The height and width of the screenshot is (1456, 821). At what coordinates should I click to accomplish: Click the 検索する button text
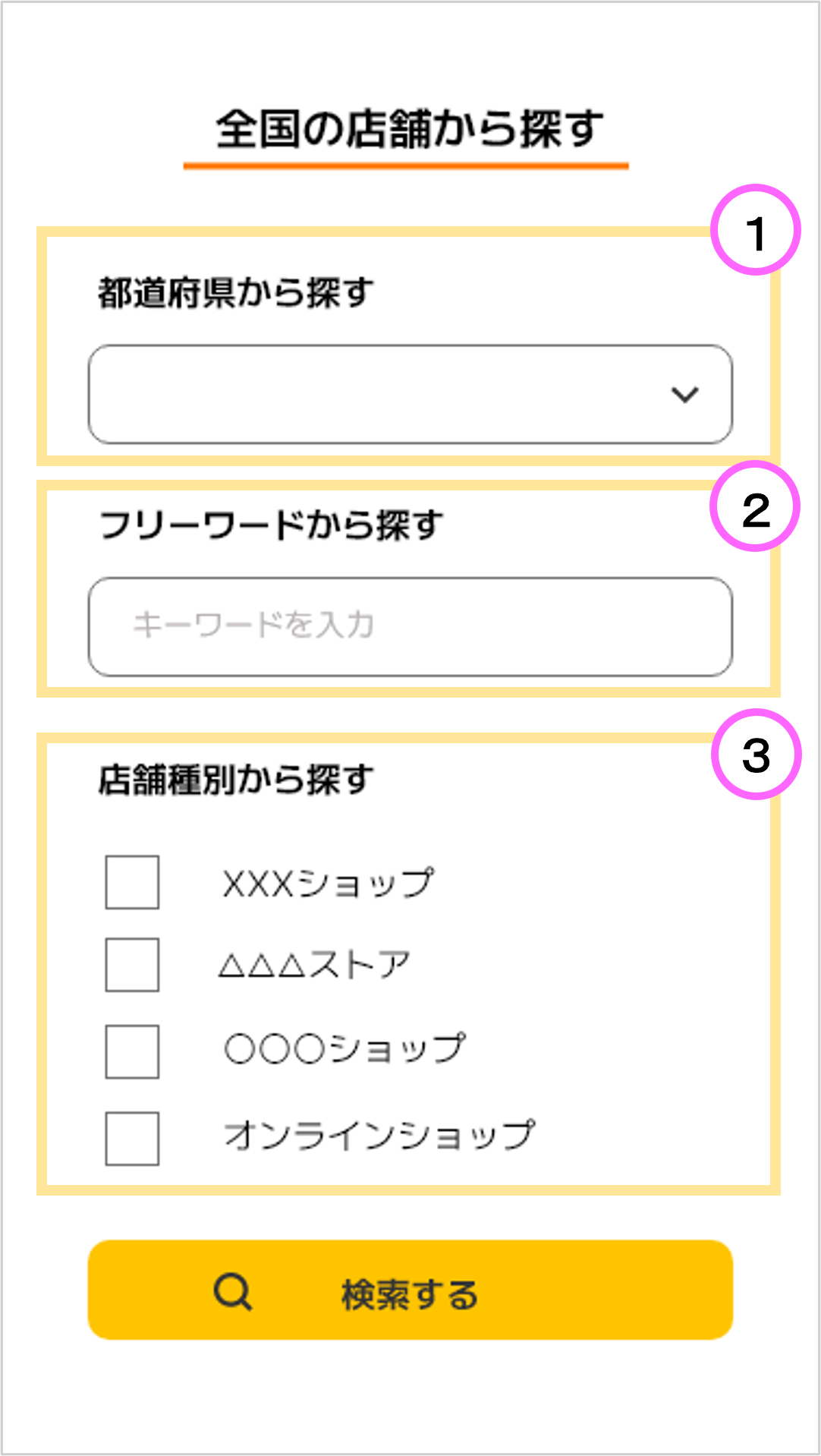(410, 1294)
